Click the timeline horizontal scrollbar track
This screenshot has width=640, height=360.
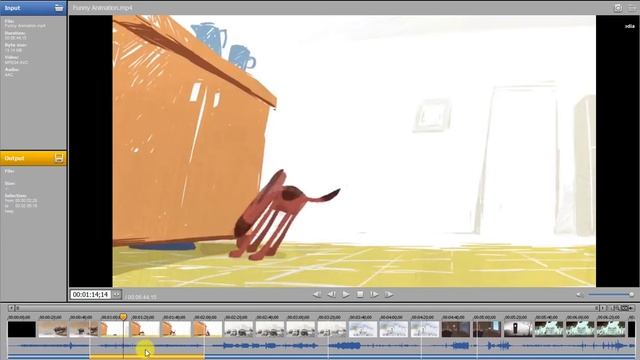point(307,308)
